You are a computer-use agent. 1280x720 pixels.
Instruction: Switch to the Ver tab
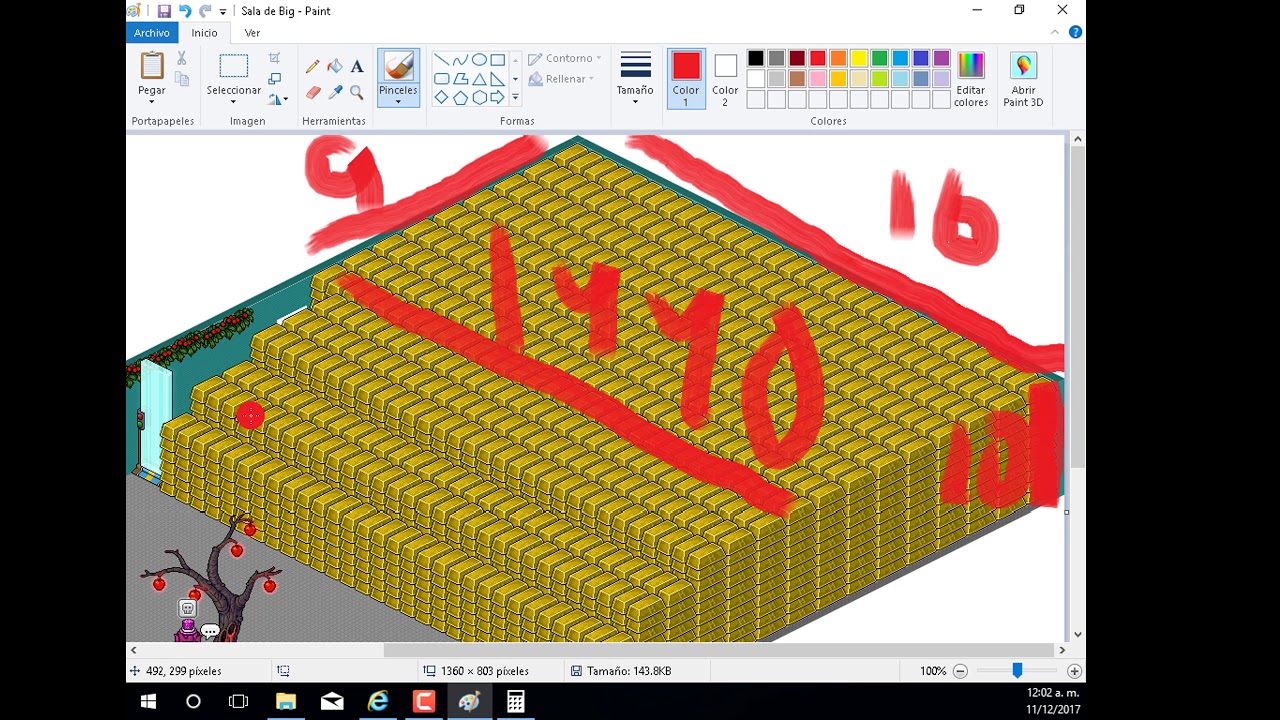pos(253,33)
